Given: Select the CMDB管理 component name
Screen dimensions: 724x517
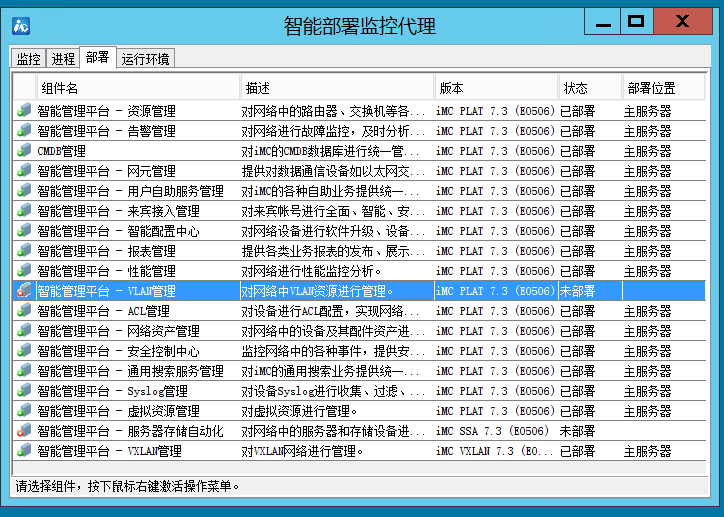Looking at the screenshot, I should [61, 151].
